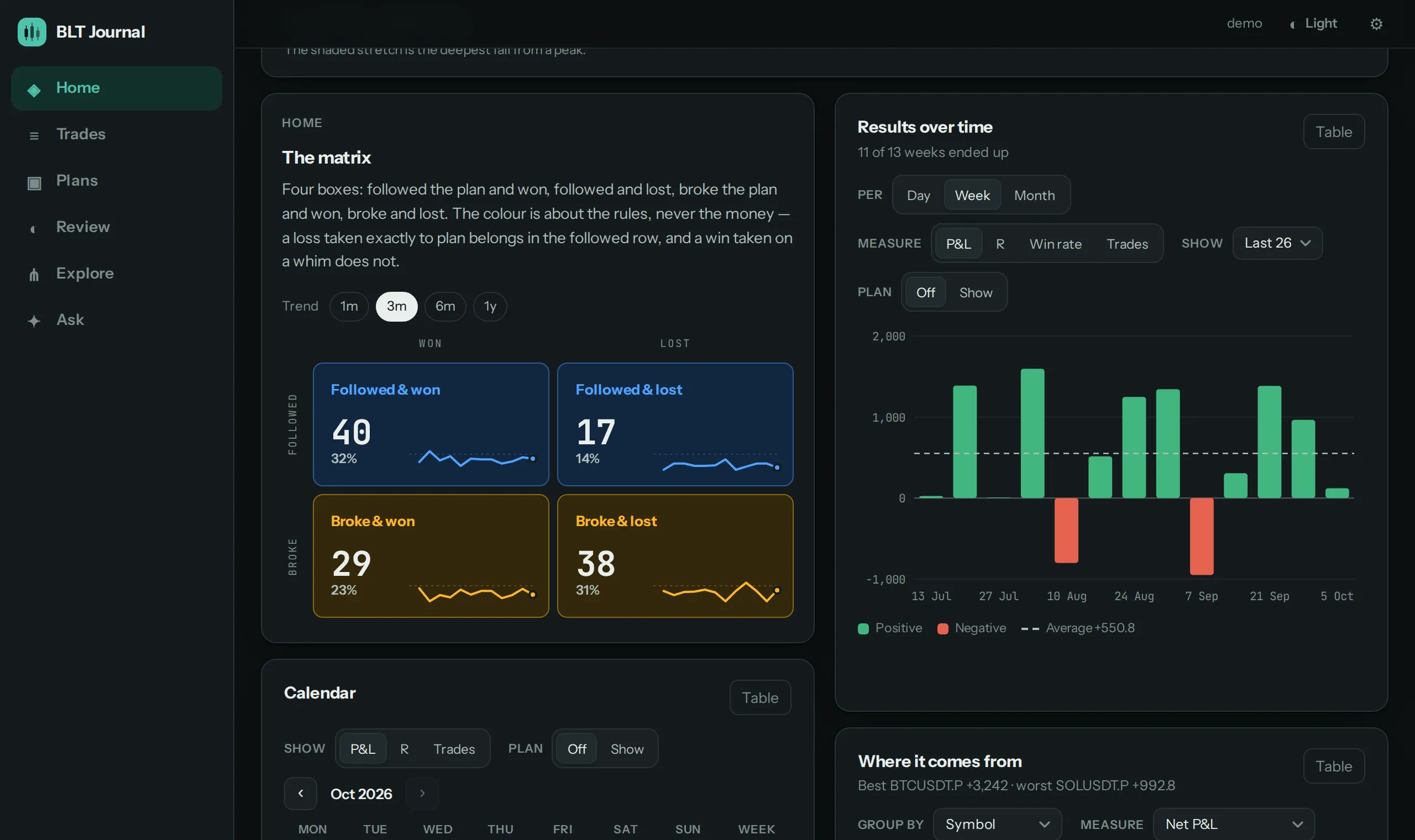Click the Home diamond icon in sidebar
Screen dimensions: 1415x840
click(34, 90)
